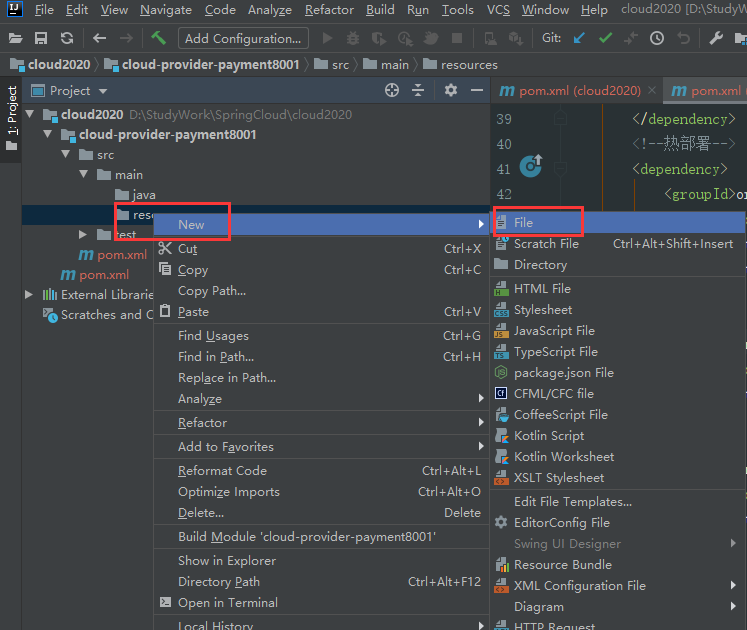The width and height of the screenshot is (747, 630).
Task: Click resources in breadcrumb bar
Action: point(460,65)
